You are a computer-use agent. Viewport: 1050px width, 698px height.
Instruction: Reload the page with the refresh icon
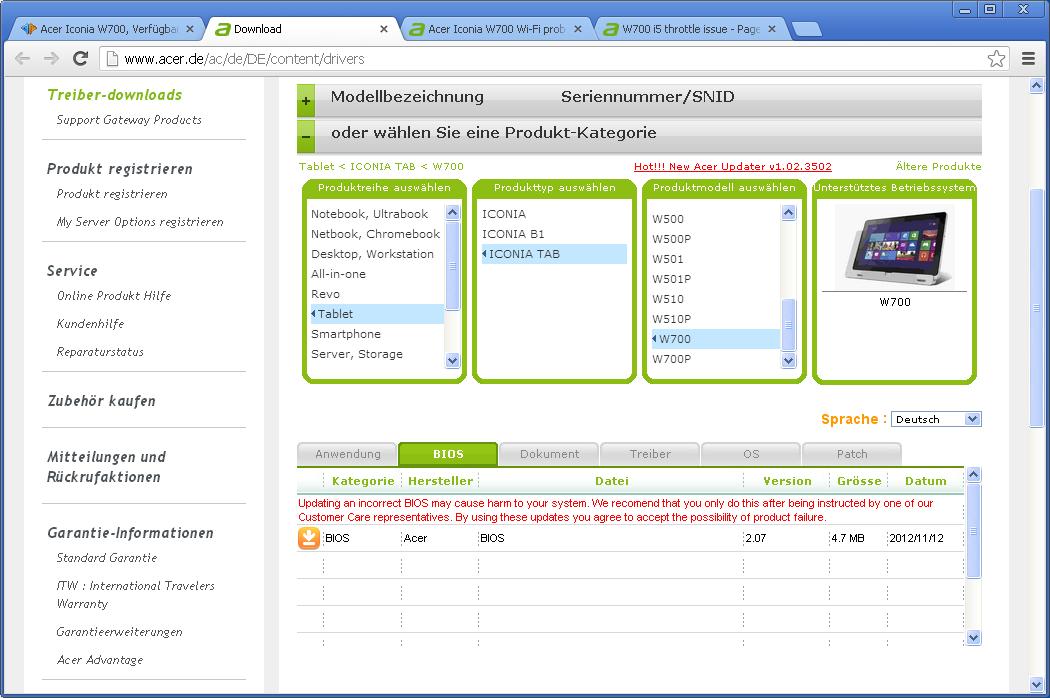coord(80,59)
